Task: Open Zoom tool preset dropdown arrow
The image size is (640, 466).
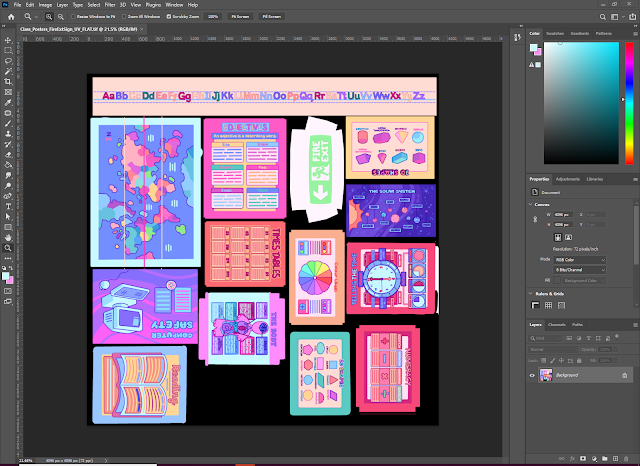Action: (36, 17)
